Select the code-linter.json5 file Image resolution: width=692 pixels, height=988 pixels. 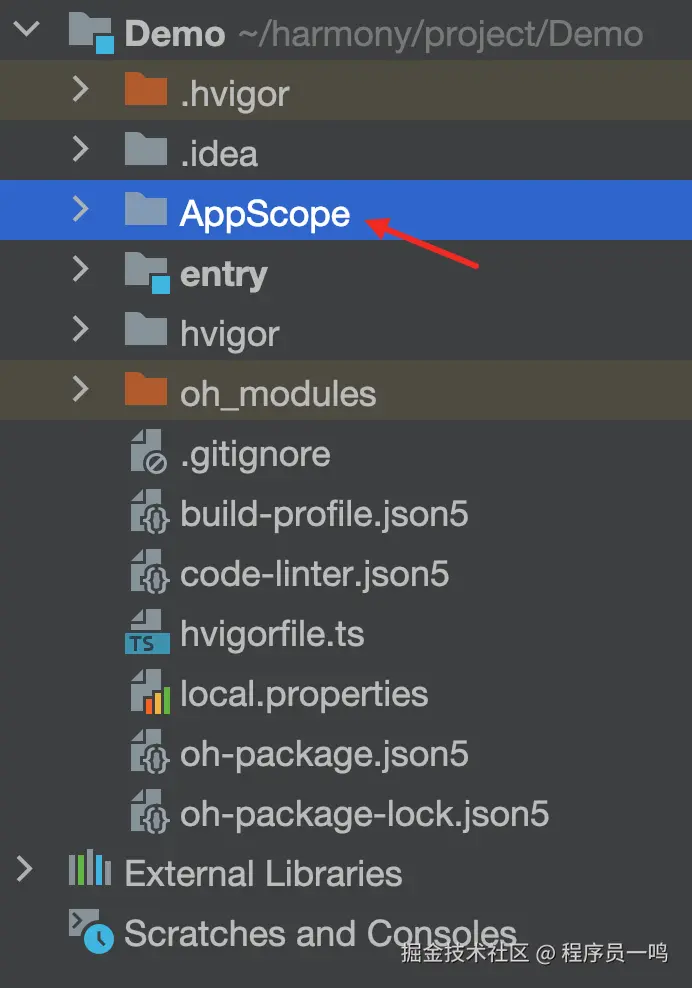point(314,574)
